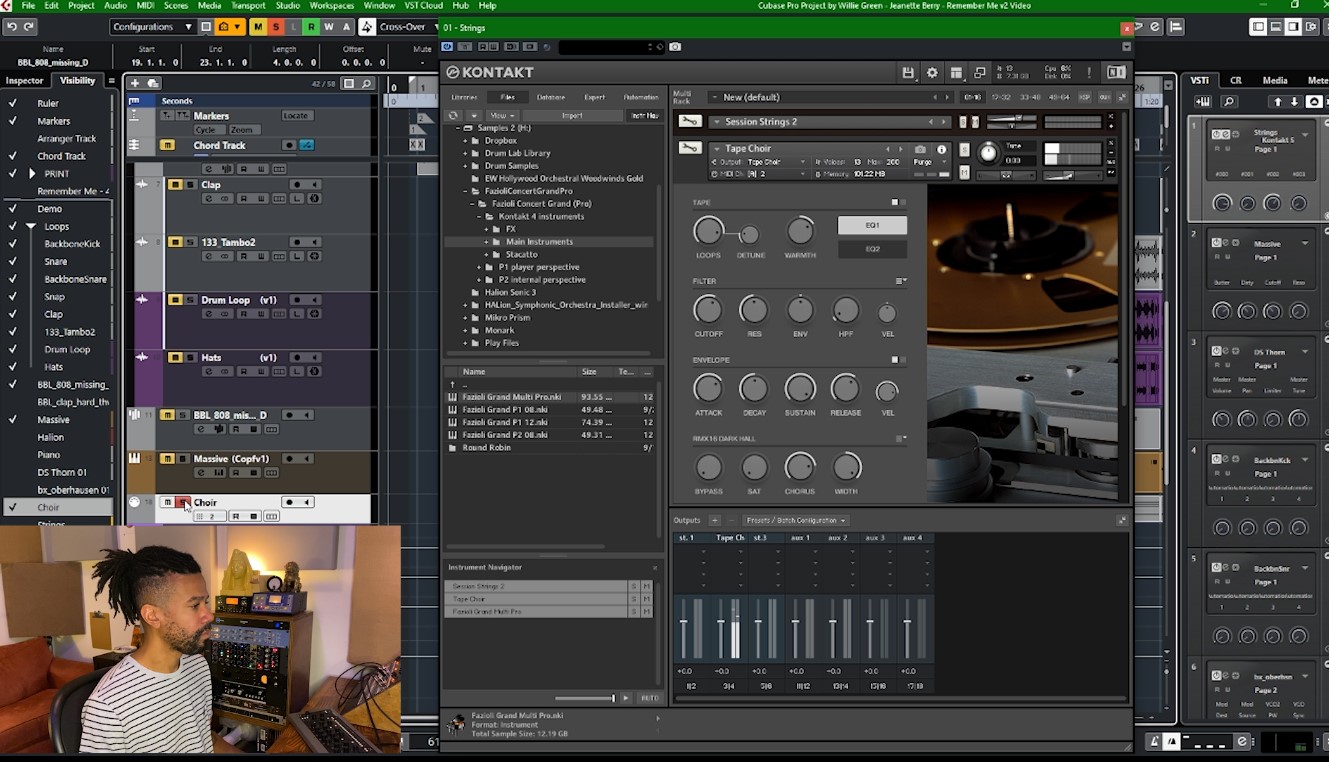Image resolution: width=1329 pixels, height=762 pixels.
Task: Open wrench edit icon for Session Strings 2
Action: 690,121
